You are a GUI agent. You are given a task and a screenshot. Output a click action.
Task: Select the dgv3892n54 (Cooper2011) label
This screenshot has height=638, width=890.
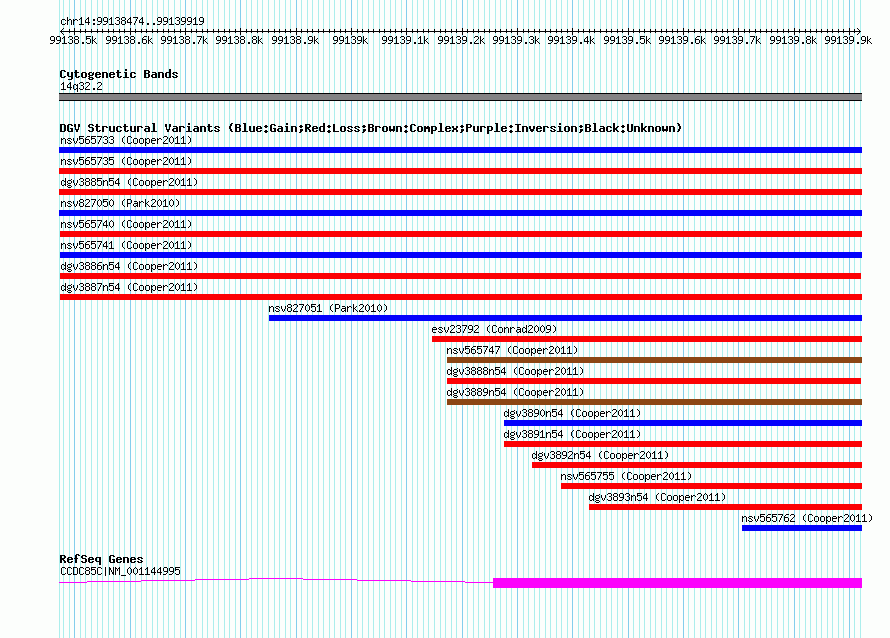600,455
